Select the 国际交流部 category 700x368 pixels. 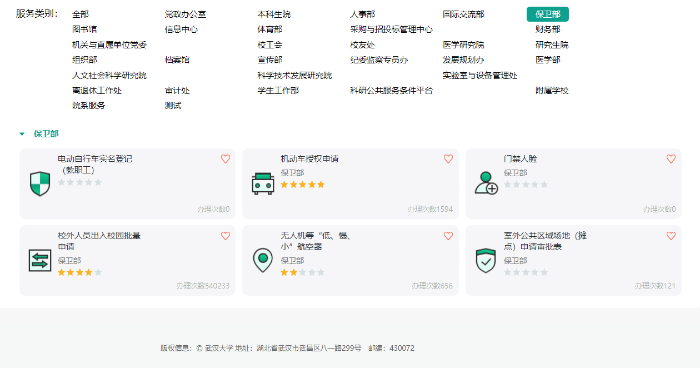tap(463, 14)
